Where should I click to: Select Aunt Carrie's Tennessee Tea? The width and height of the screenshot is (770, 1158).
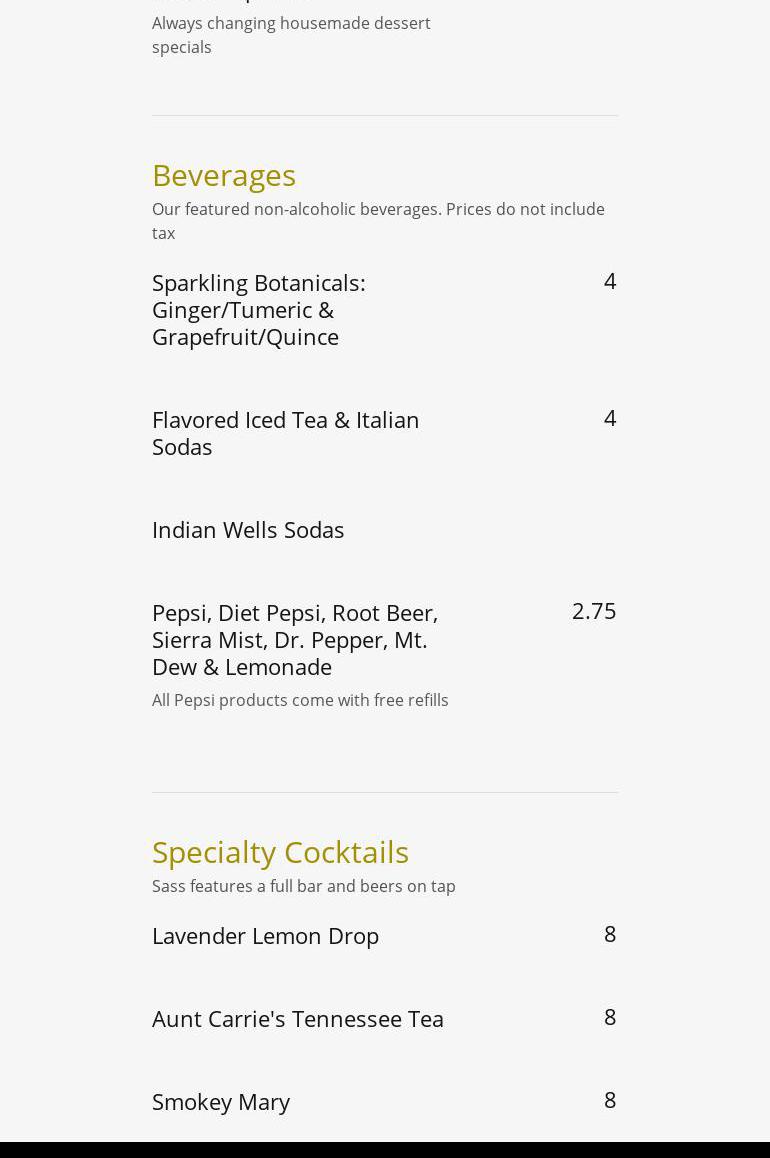tap(298, 1019)
